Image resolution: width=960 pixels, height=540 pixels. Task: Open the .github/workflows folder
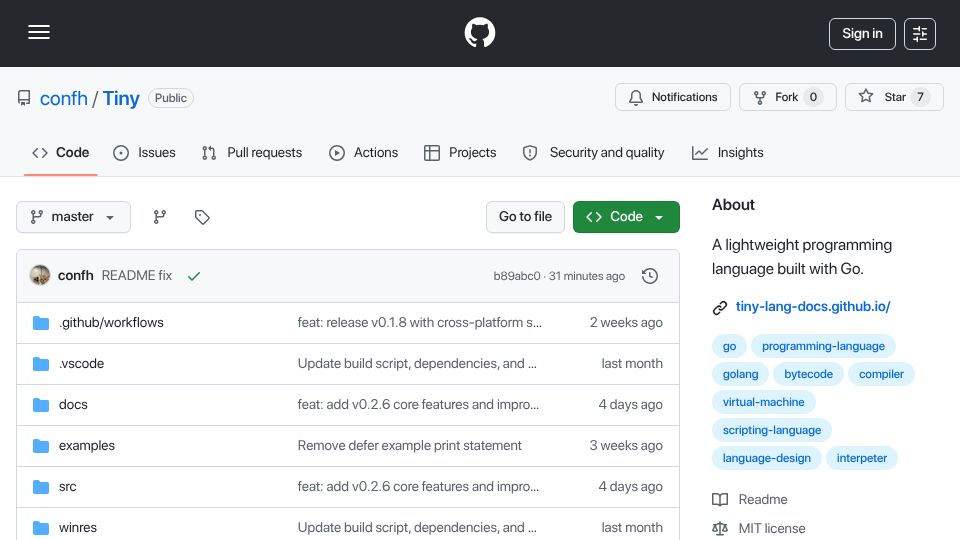pyautogui.click(x=111, y=323)
